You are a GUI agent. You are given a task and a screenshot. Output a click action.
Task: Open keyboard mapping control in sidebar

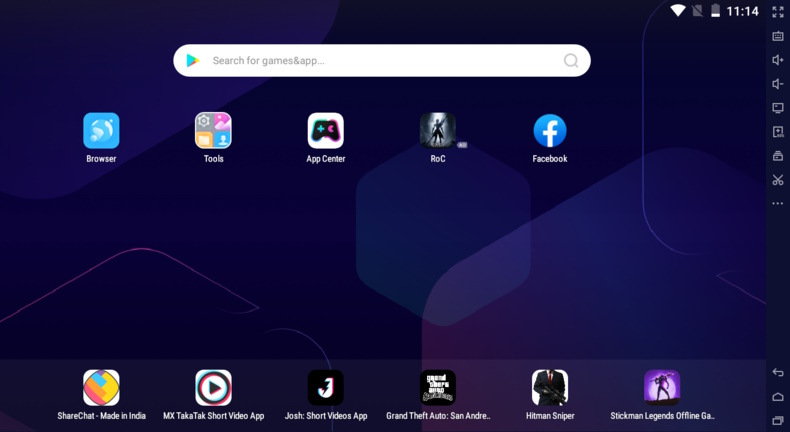(x=778, y=36)
